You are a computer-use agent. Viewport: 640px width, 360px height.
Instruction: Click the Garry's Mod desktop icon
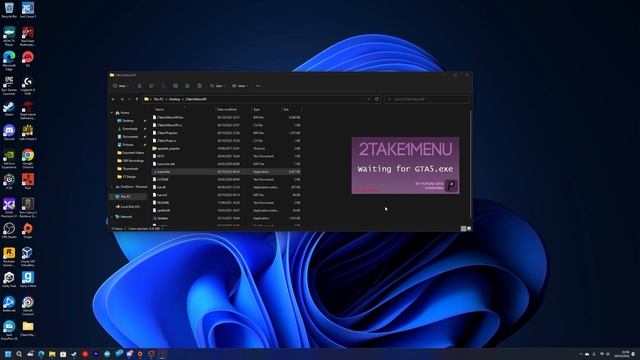pos(28,280)
